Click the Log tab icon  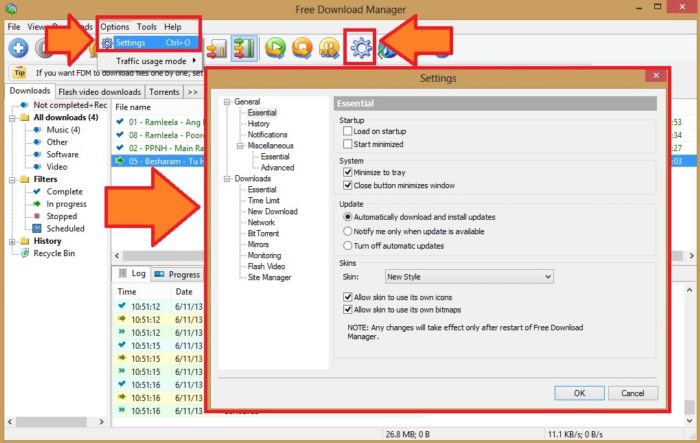122,273
